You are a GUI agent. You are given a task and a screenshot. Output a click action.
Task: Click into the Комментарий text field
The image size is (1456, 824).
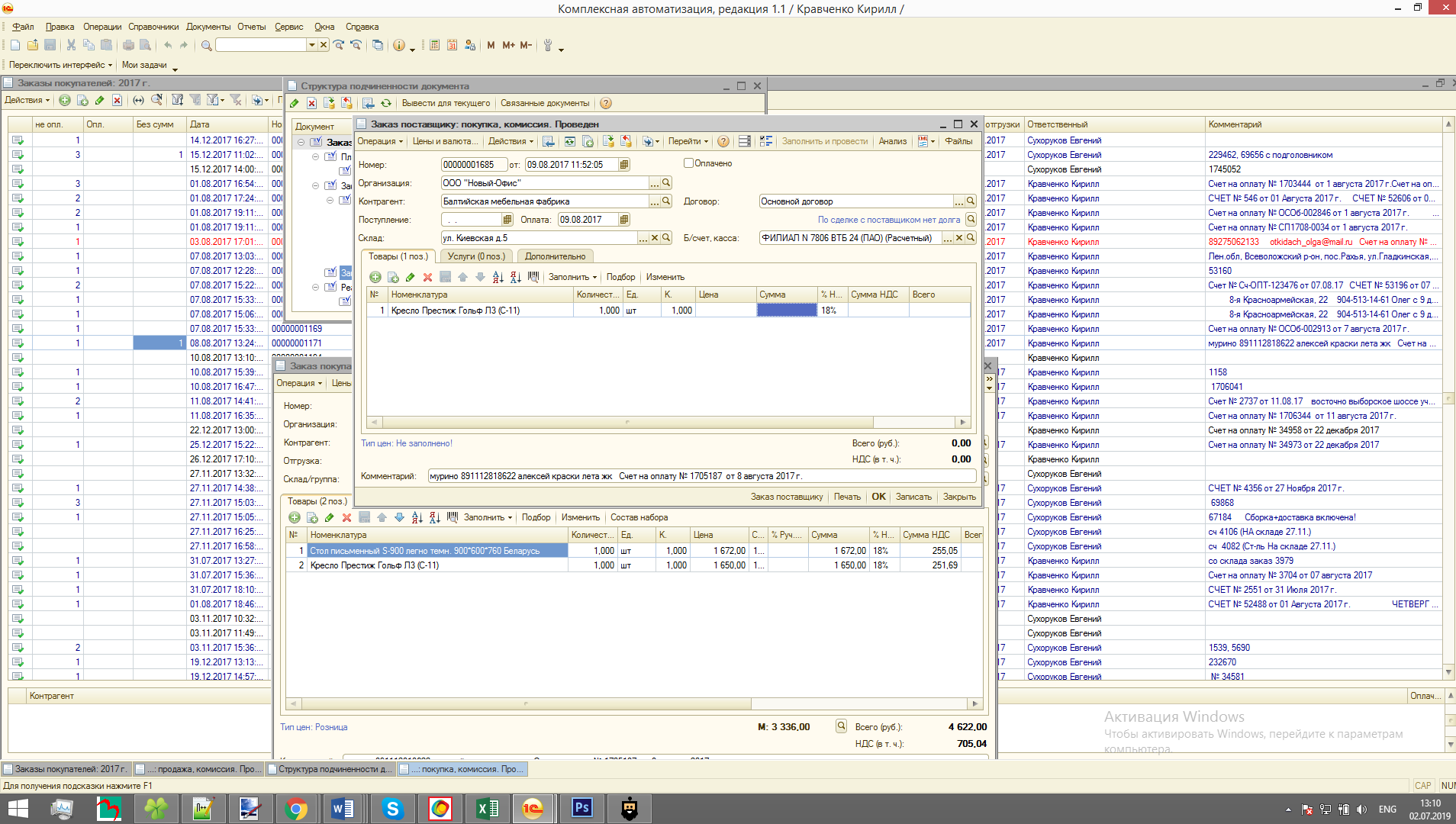click(701, 476)
